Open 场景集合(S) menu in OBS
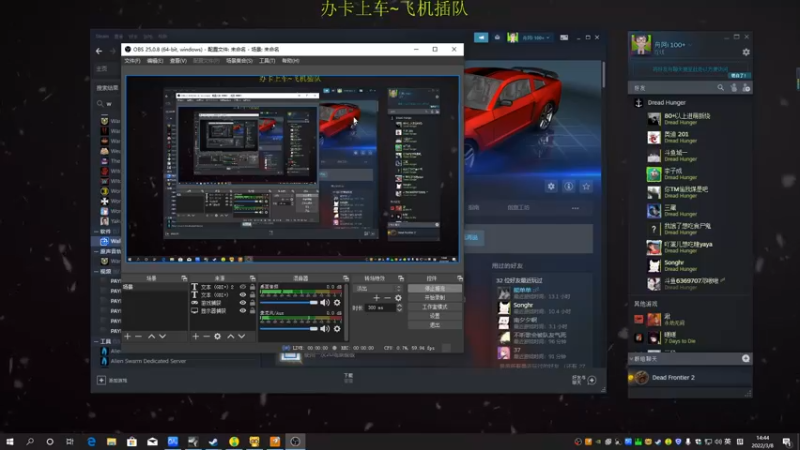The width and height of the screenshot is (800, 450). tap(239, 61)
